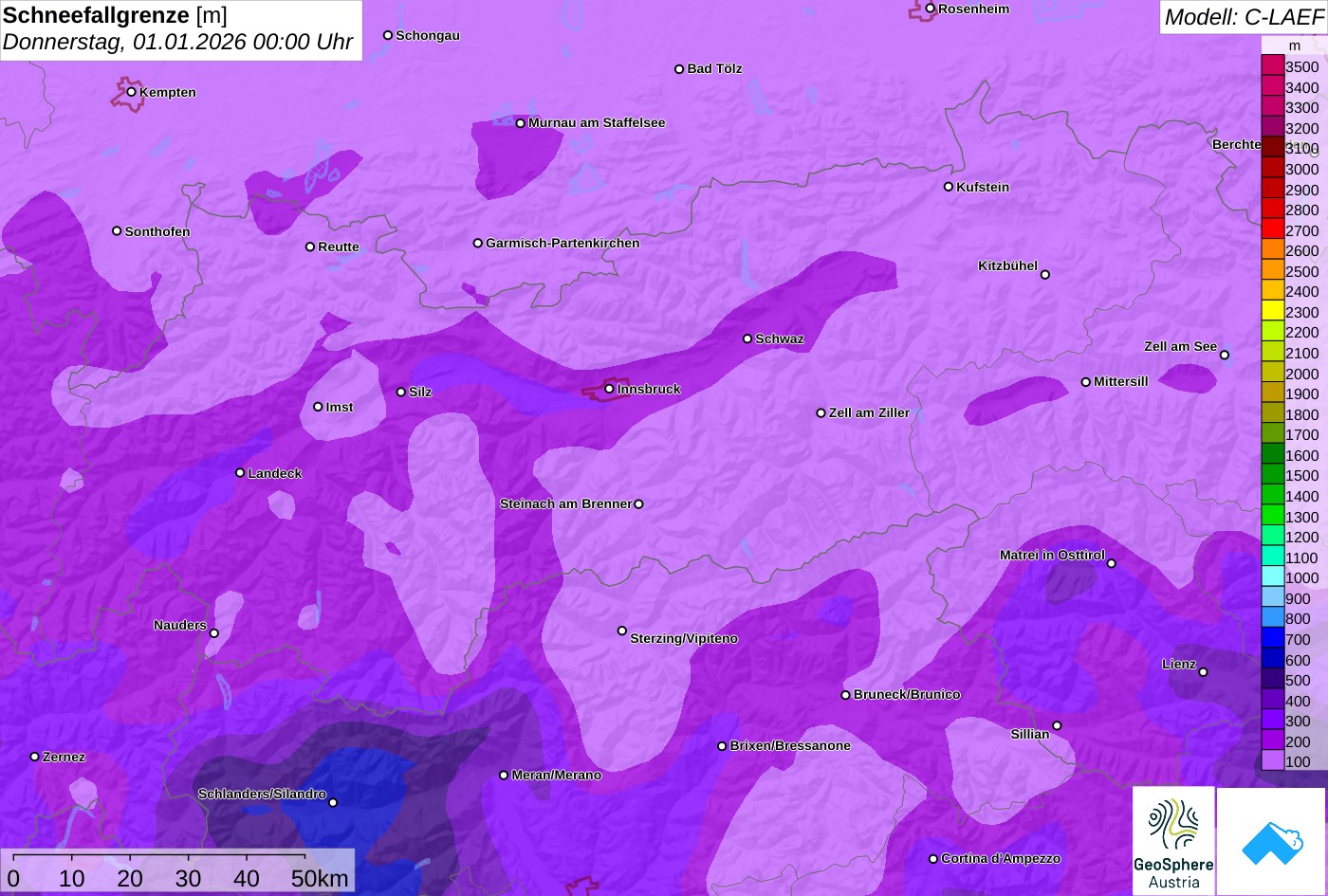Screen dimensions: 1328x896
Task: Select the Kufstein map marker dot
Action: click(949, 187)
